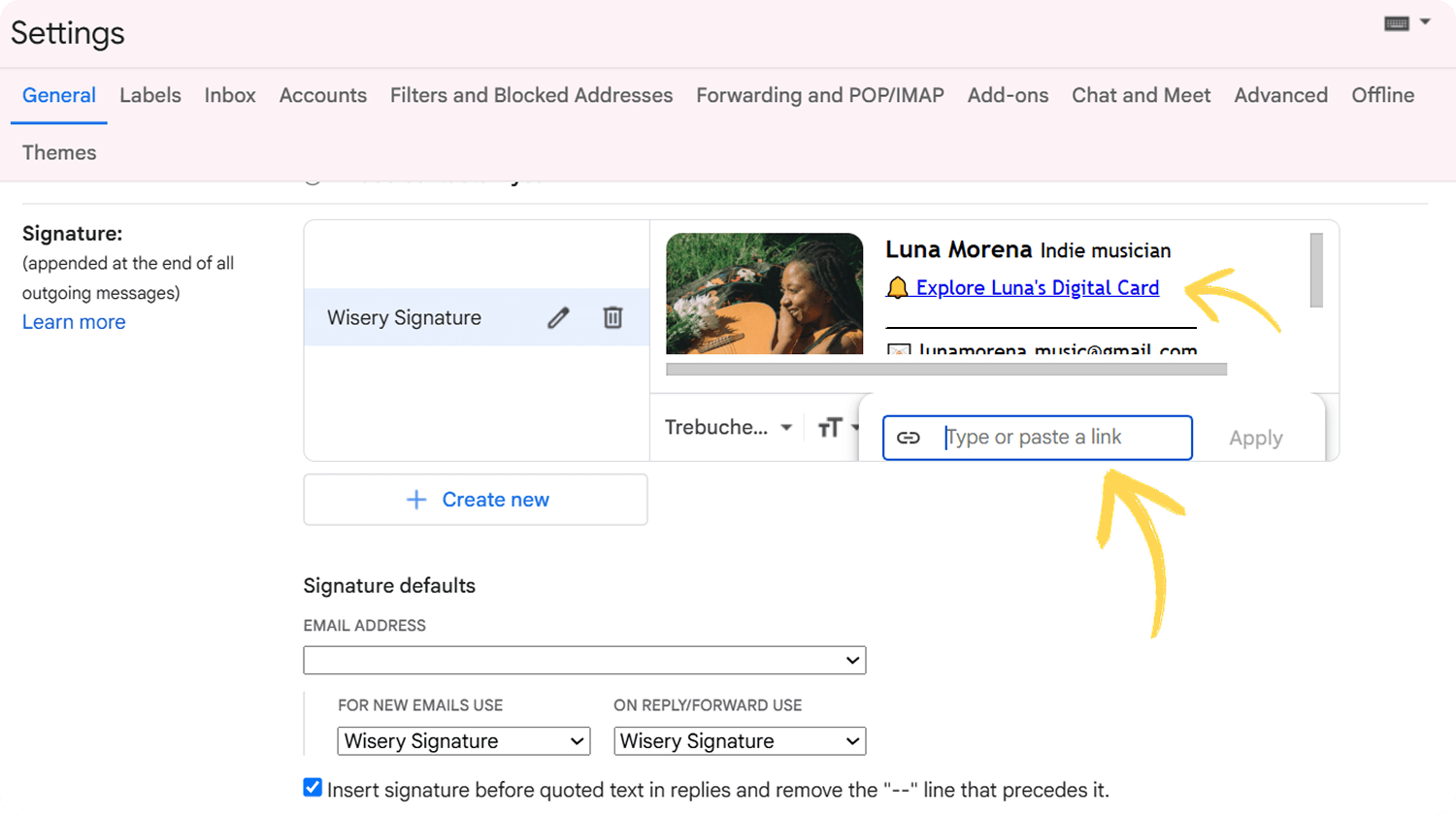Image resolution: width=1456 pixels, height=815 pixels.
Task: Open the Add-ons tab
Action: pyautogui.click(x=1008, y=95)
